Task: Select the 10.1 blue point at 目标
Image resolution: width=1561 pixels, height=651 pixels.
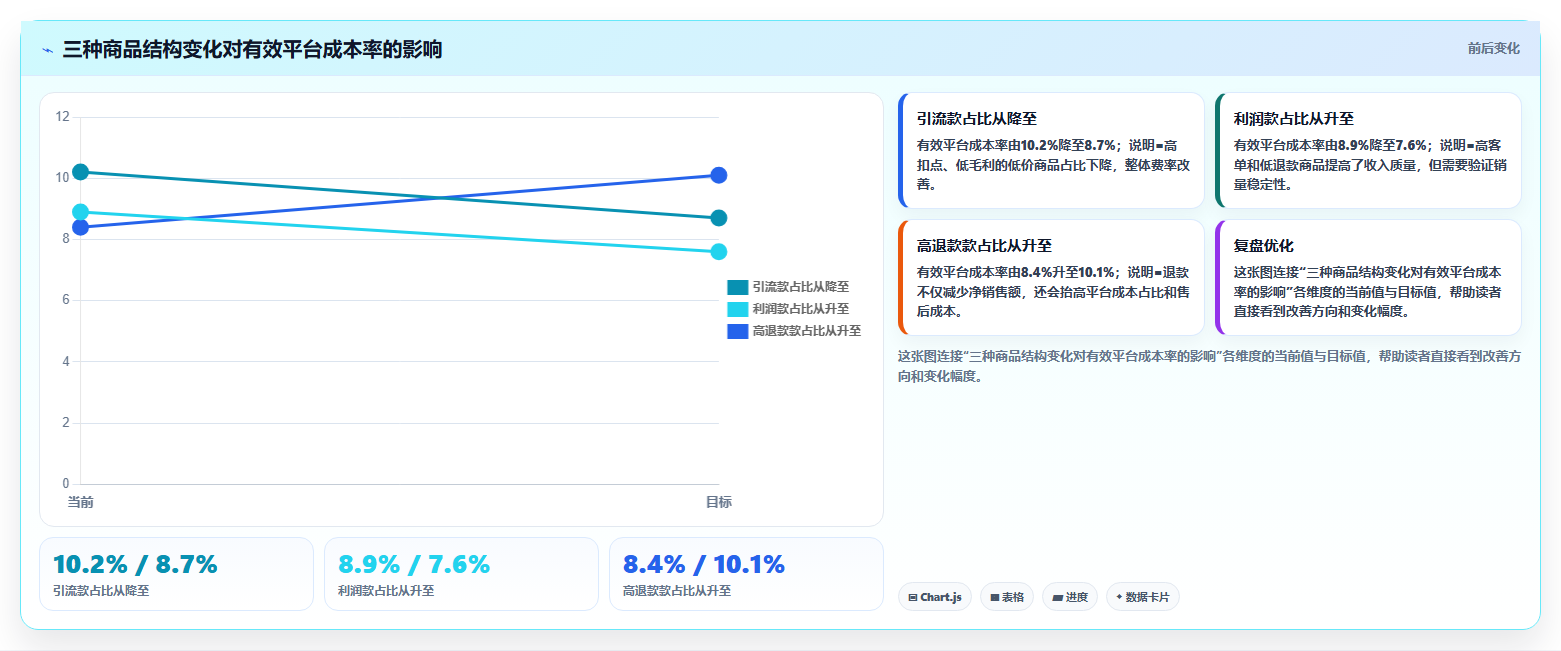Action: click(718, 175)
